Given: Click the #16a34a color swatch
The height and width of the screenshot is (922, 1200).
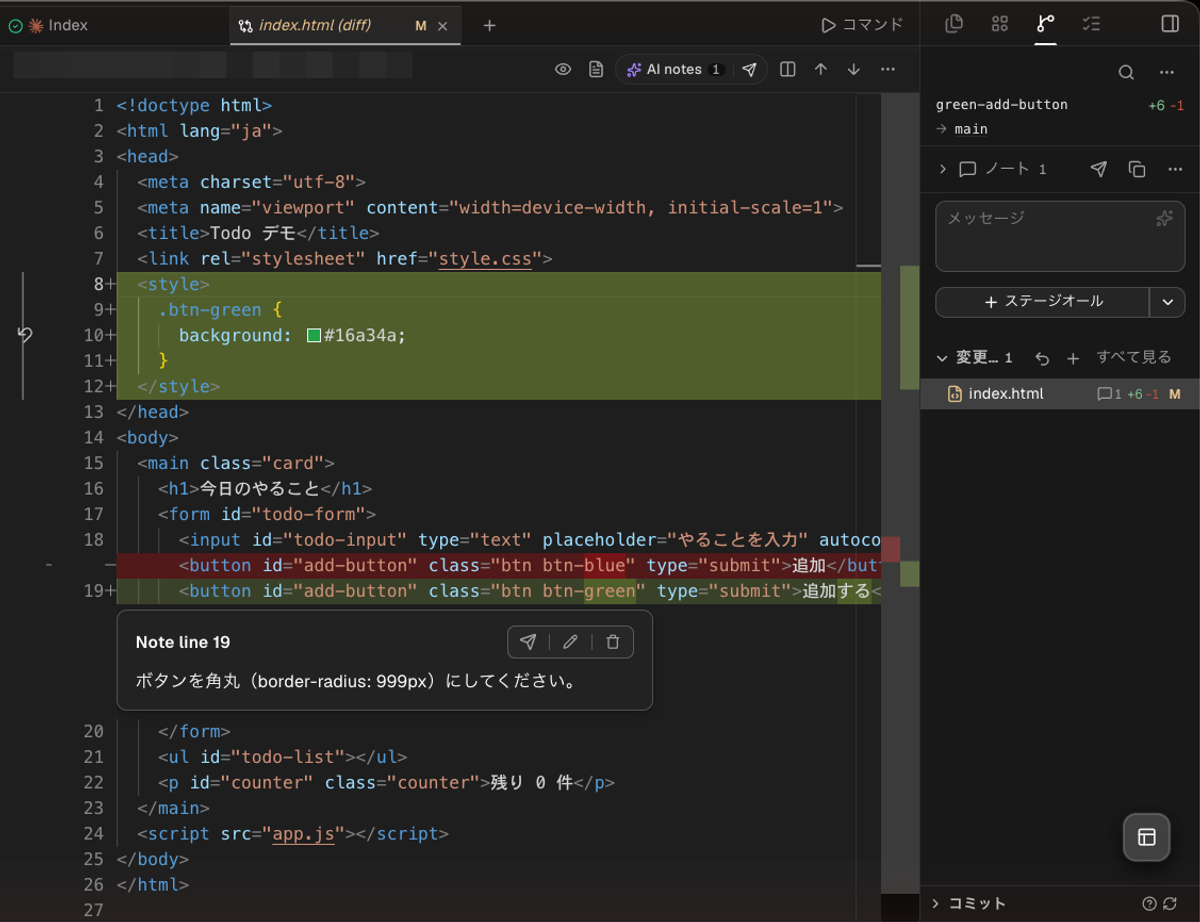Looking at the screenshot, I should tap(314, 336).
